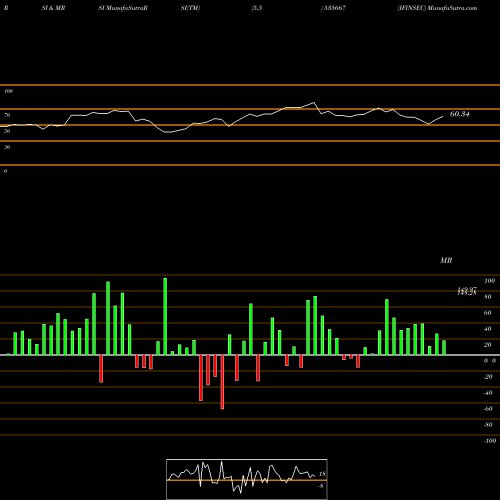Image resolution: width=500 pixels, height=500 pixels.
Task: Click the RSI value 60.34 label
Action: click(x=459, y=114)
